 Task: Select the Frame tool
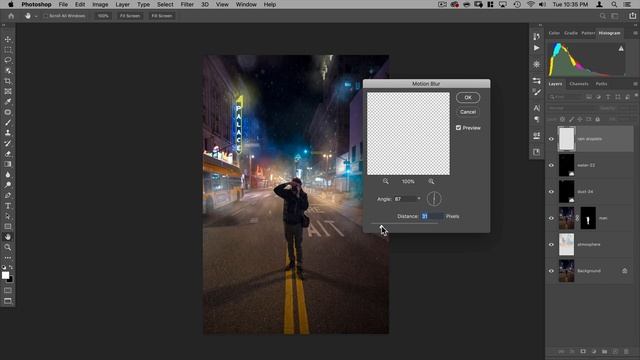[x=8, y=91]
